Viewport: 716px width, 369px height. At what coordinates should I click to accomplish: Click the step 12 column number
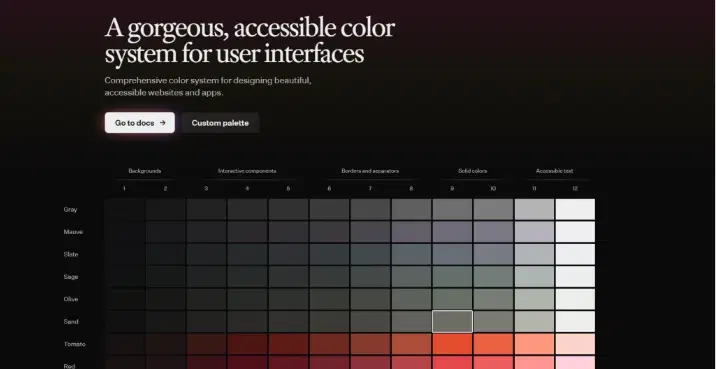click(x=575, y=188)
